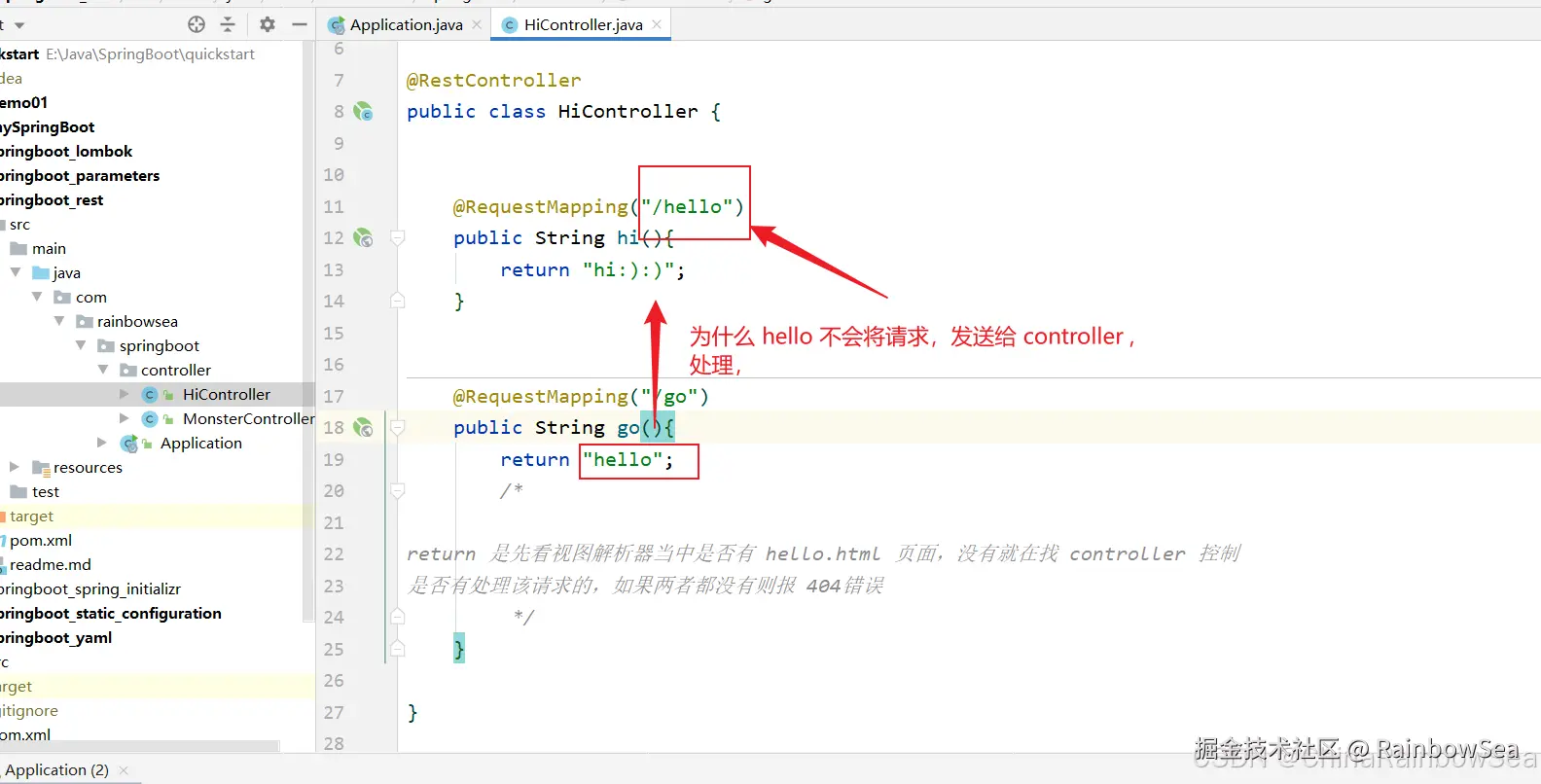Click the MonsterController class icon in tree

150,418
